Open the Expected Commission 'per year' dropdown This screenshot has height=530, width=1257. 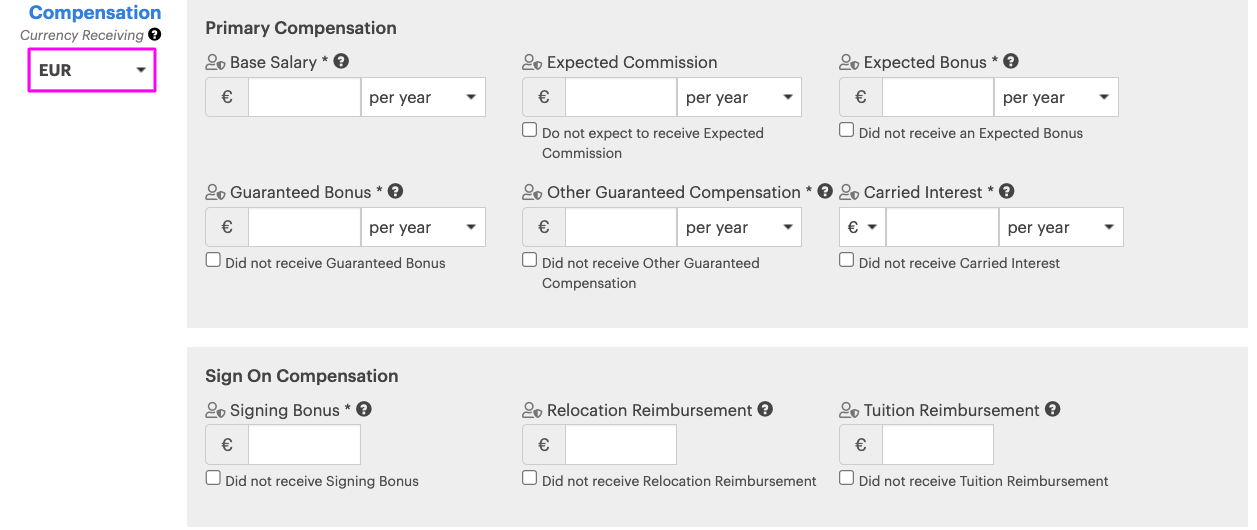click(x=740, y=98)
